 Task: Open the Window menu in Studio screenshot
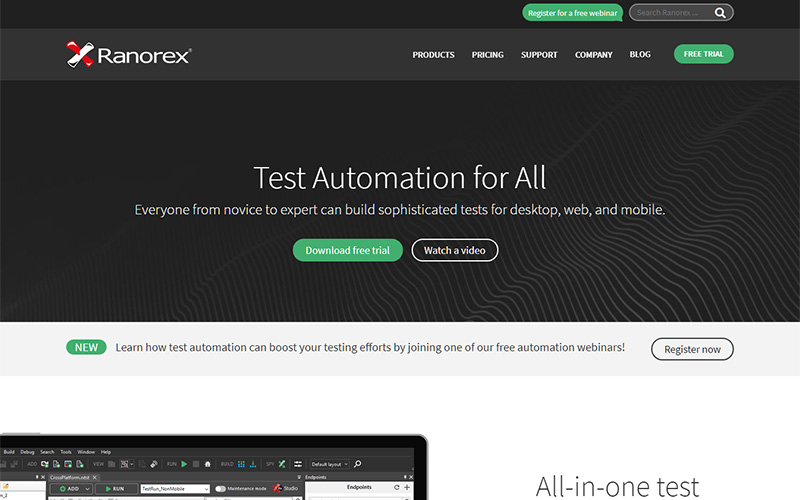coord(86,452)
